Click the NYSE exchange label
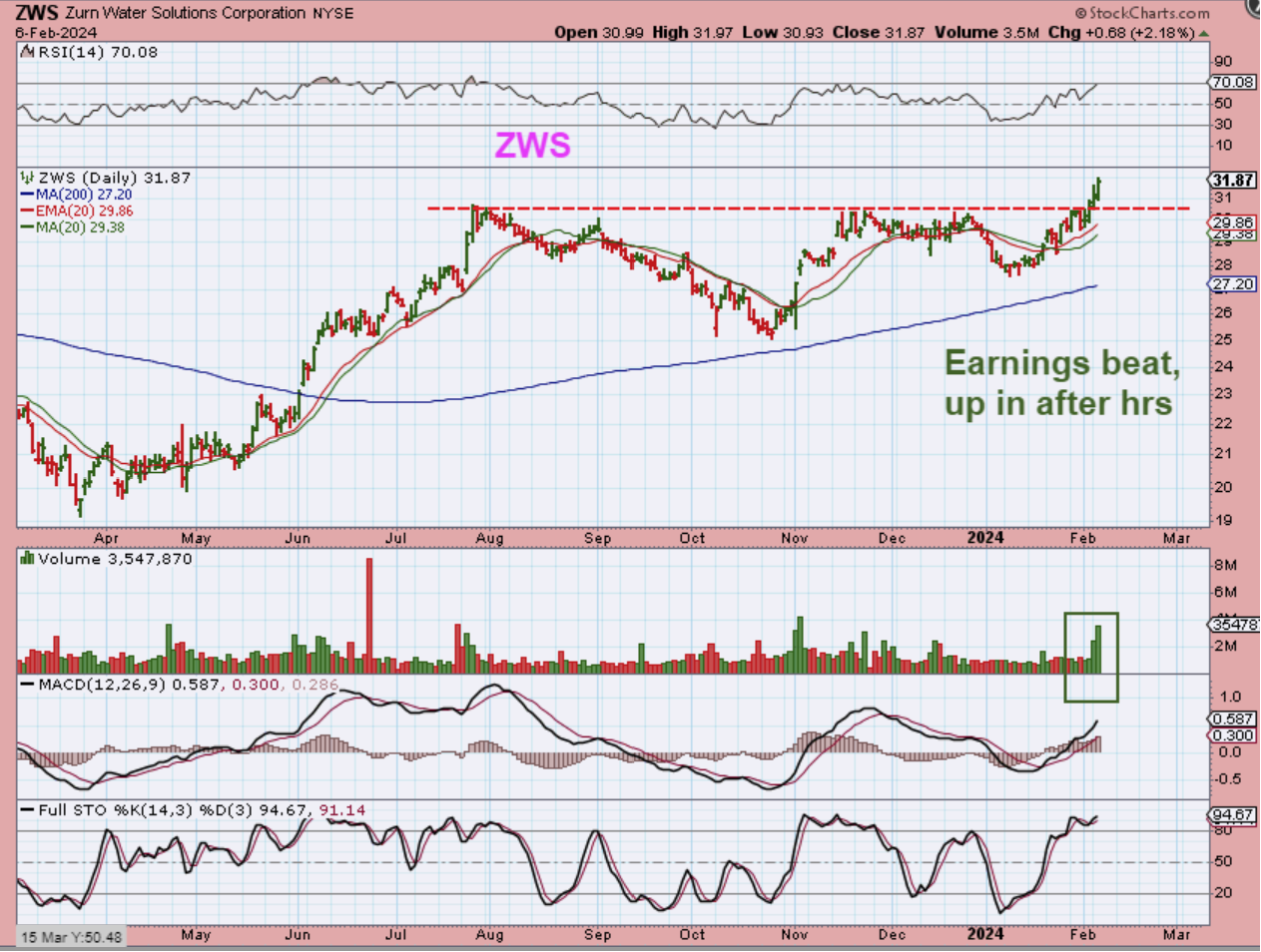The height and width of the screenshot is (952, 1261). tap(332, 13)
